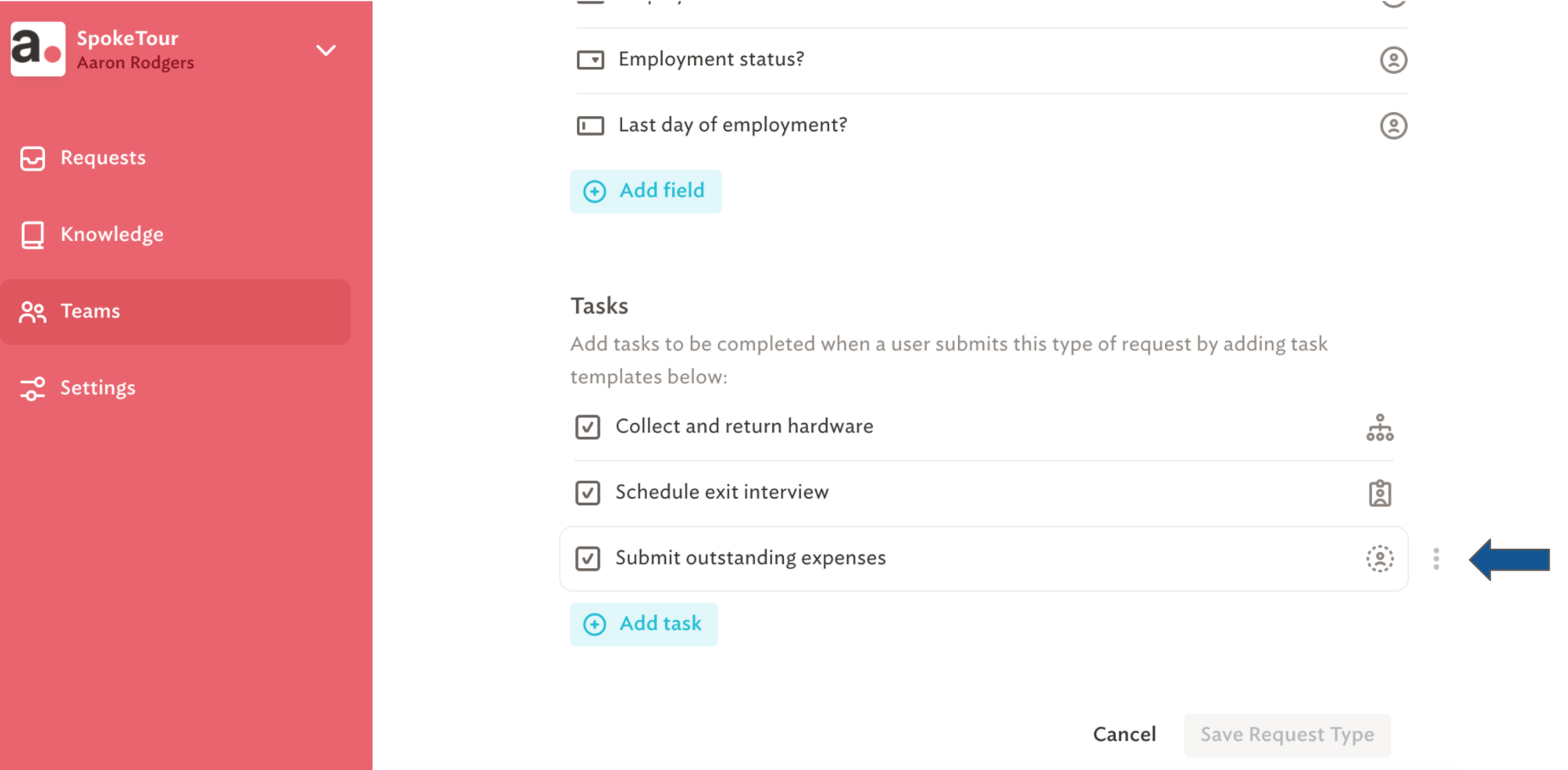The height and width of the screenshot is (770, 1568).
Task: Go to Teams in the sidebar
Action: coord(175,311)
